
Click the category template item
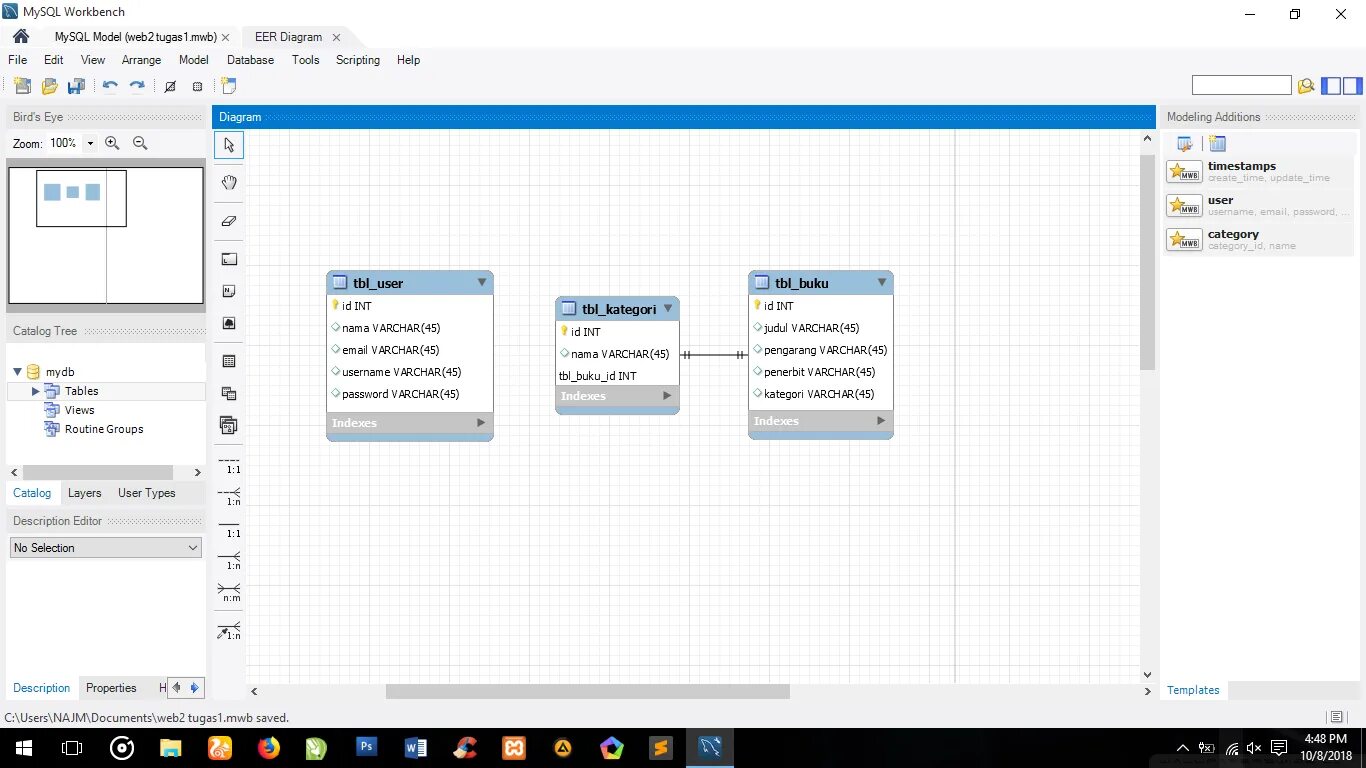point(1259,239)
